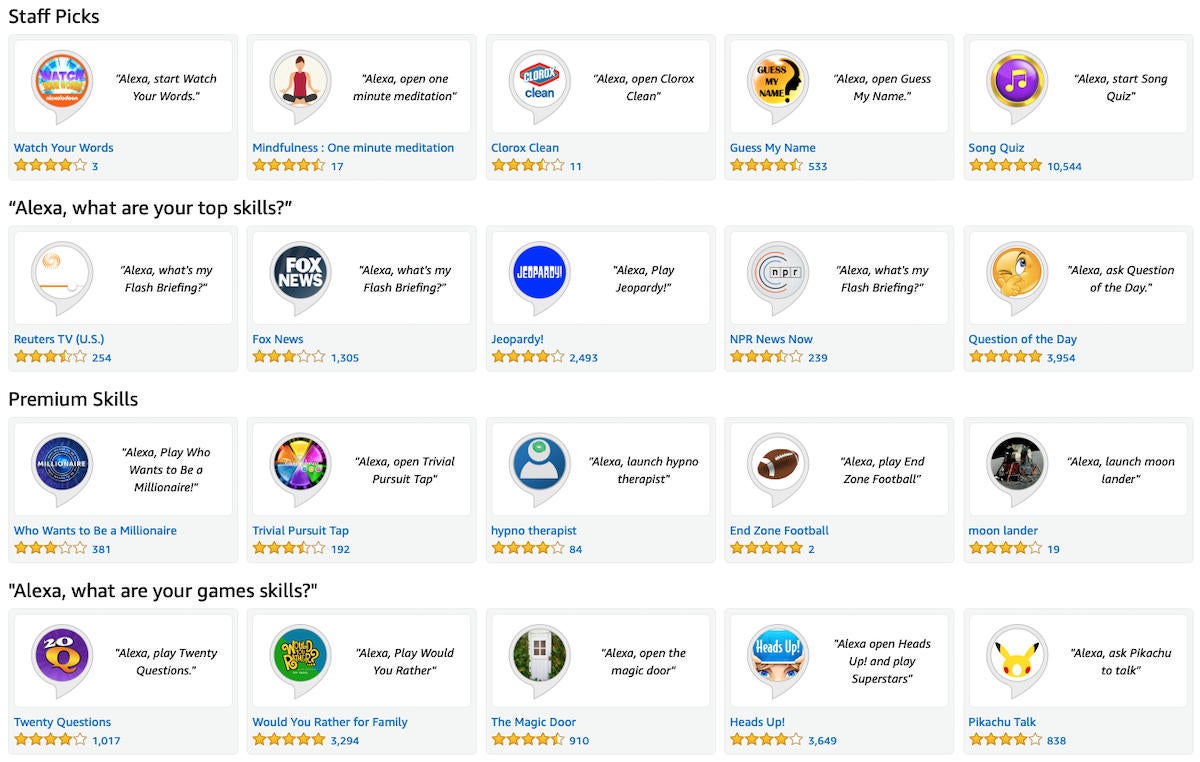Click the Guess My Name skill icon
Viewport: 1200px width, 762px height.
tap(778, 85)
